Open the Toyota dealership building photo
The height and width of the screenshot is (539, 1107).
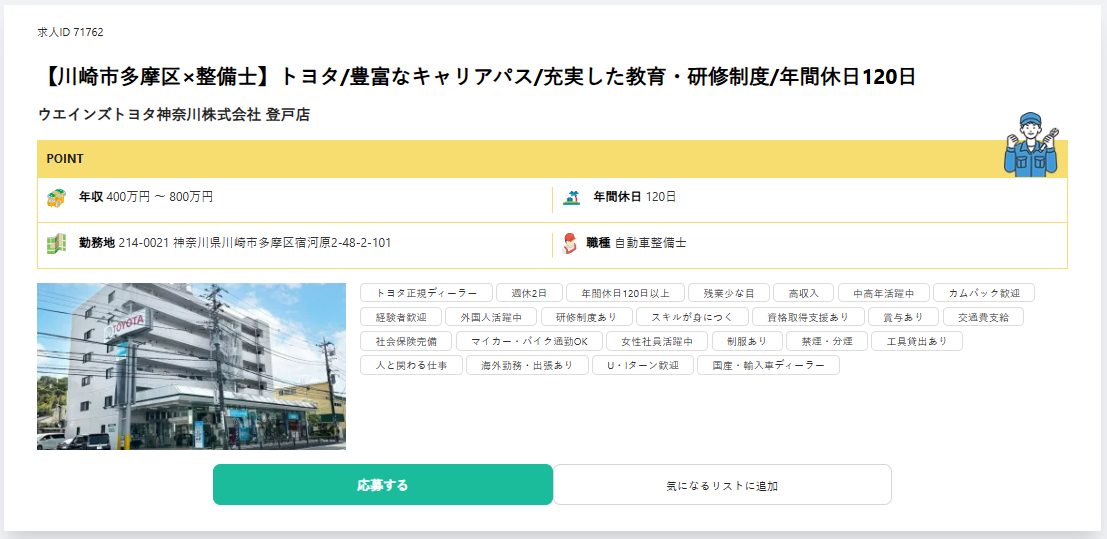(191, 366)
